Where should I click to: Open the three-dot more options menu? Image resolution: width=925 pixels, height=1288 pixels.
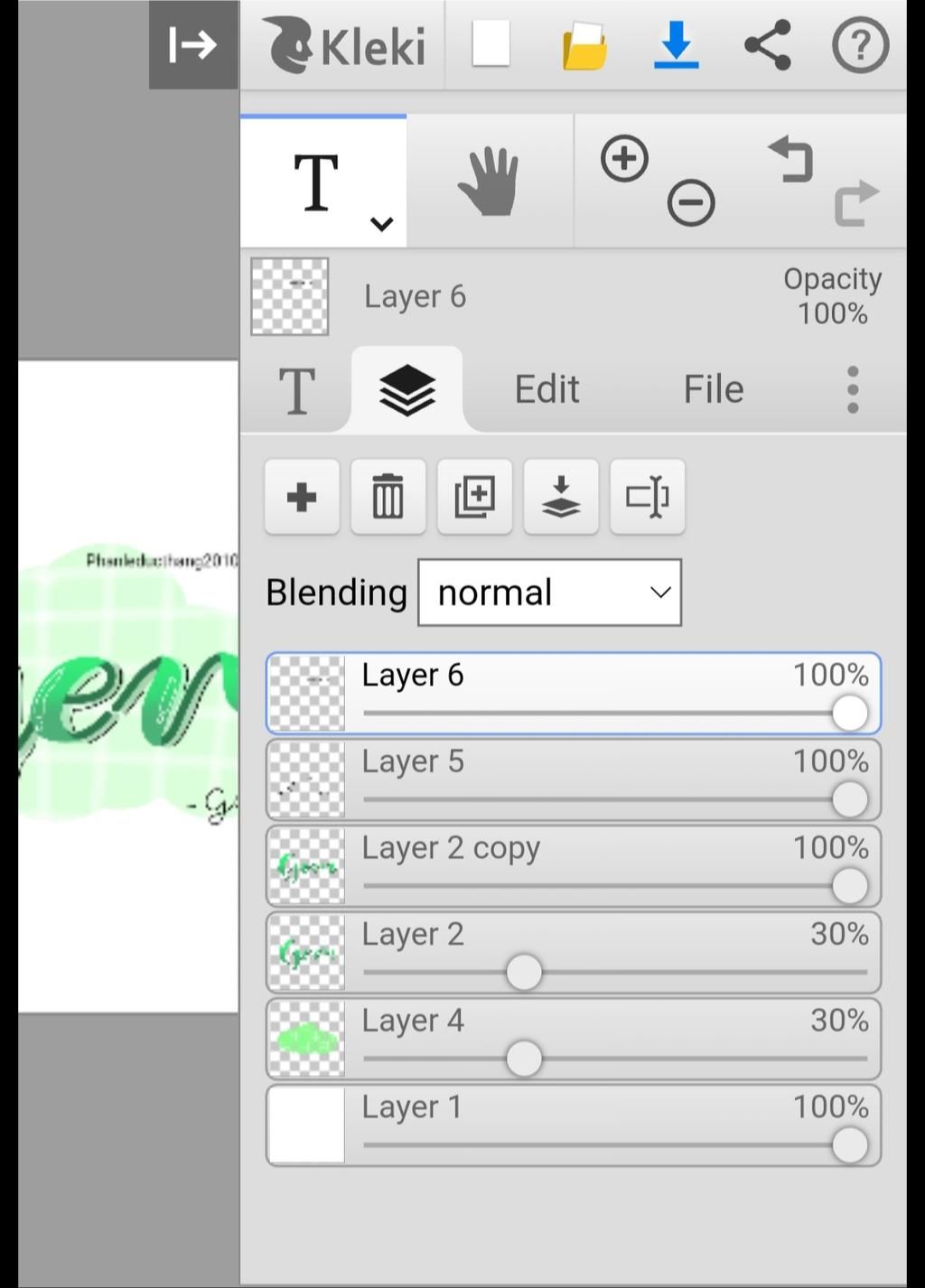tap(853, 389)
